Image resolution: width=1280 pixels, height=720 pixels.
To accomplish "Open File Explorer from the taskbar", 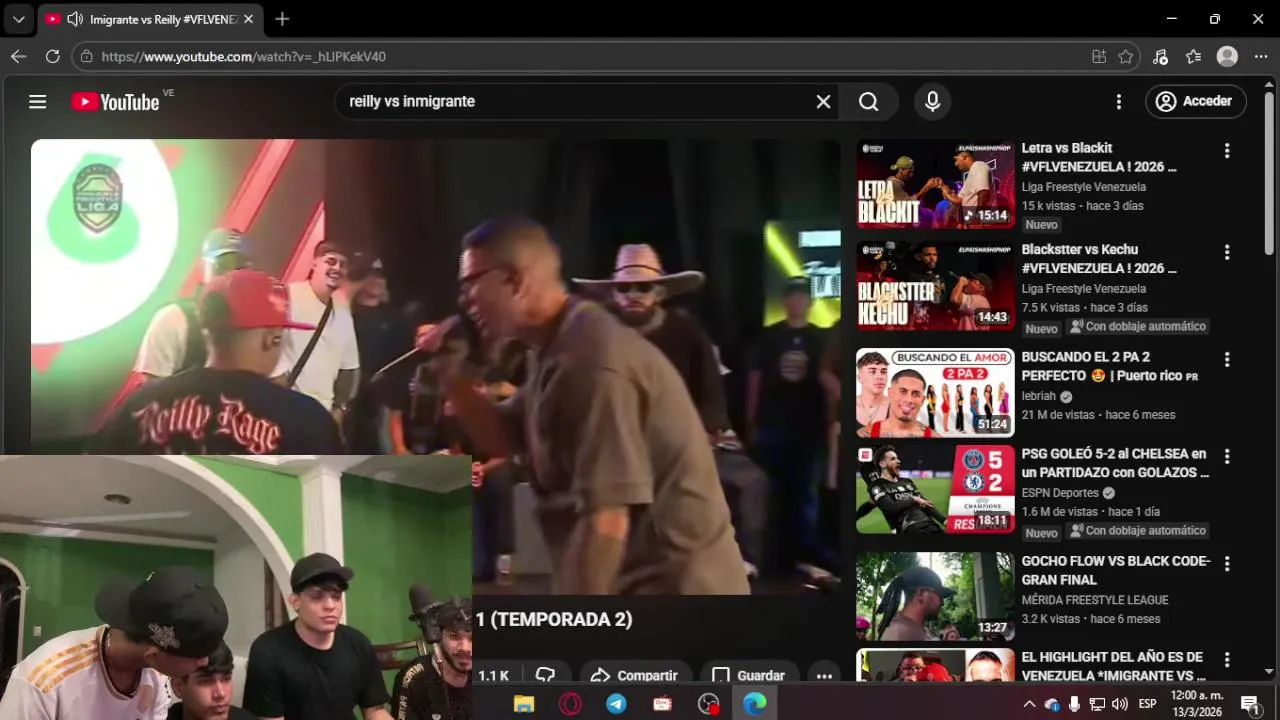I will coord(524,704).
